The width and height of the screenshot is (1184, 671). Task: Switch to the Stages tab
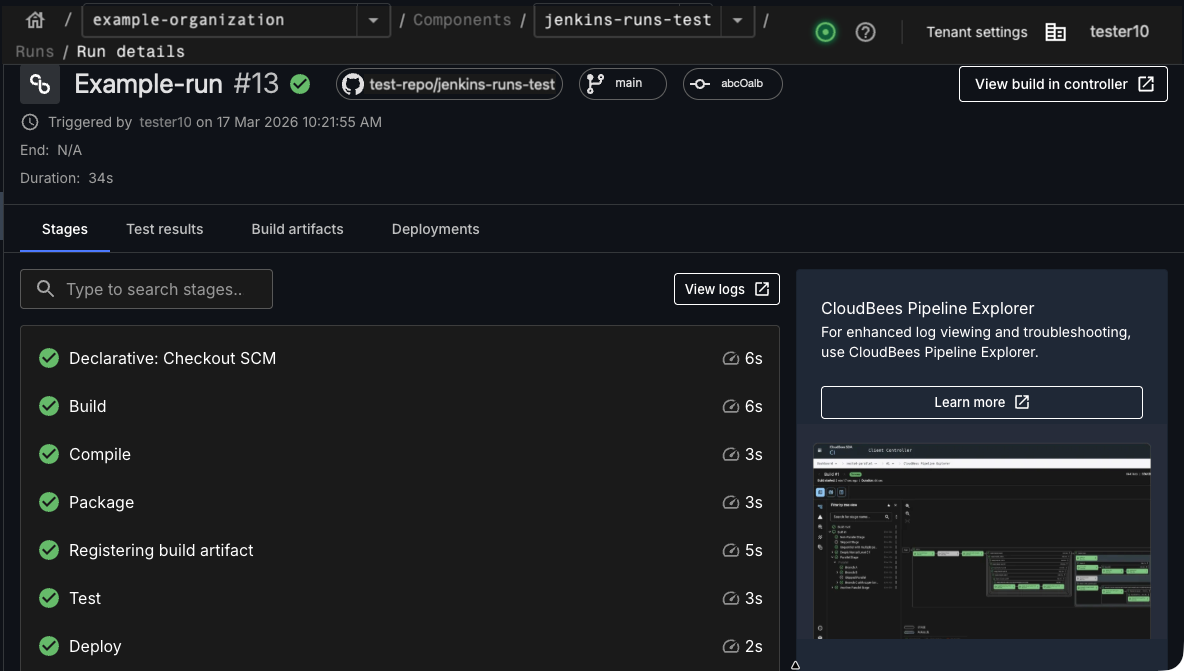[x=64, y=229]
